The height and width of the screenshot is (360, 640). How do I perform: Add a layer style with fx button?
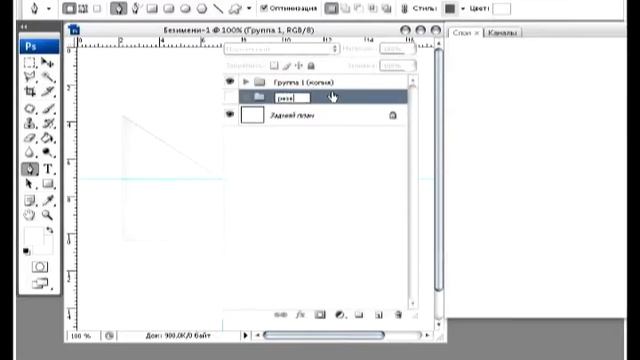(300, 315)
